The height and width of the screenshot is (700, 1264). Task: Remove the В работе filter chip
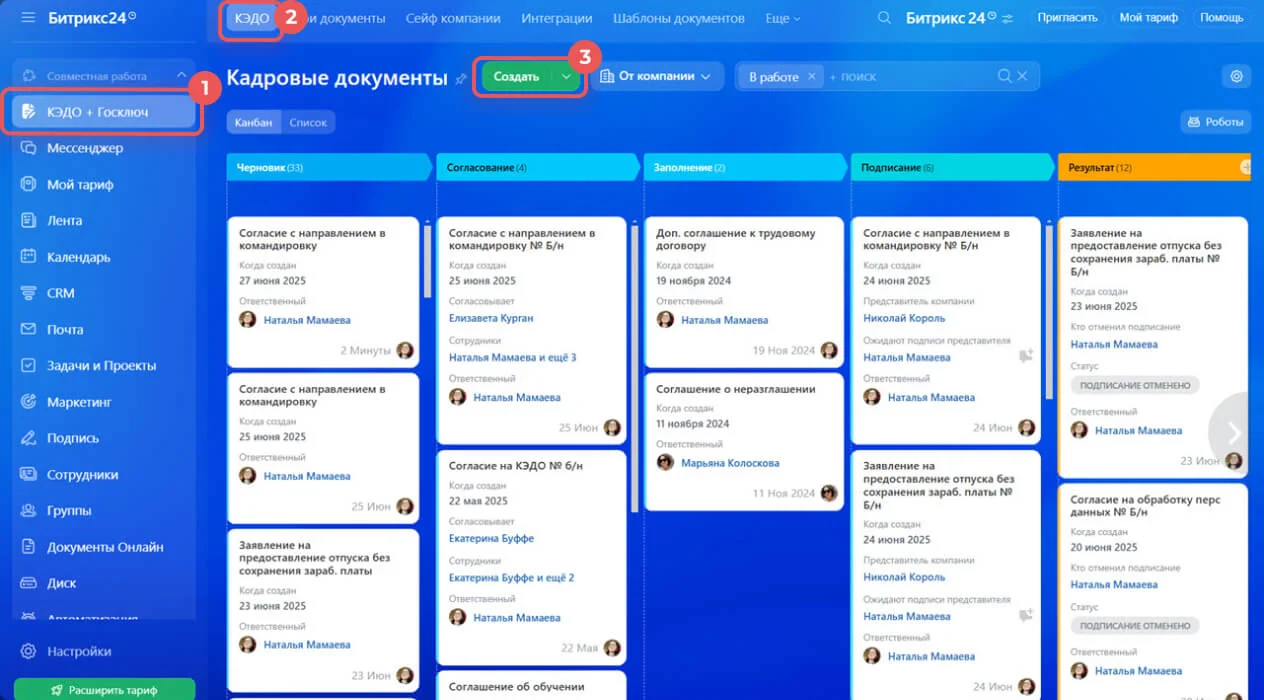(812, 76)
